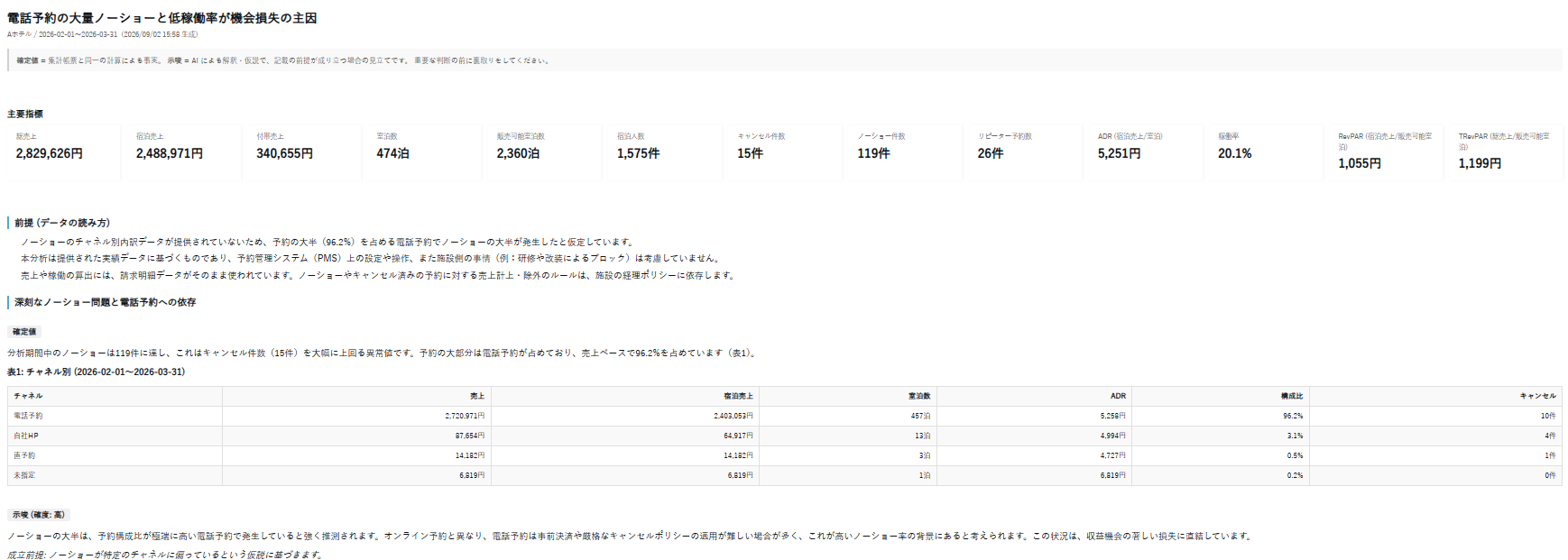Click the 構成比 column header
This screenshot has height=560, width=1568.
[x=1221, y=396]
